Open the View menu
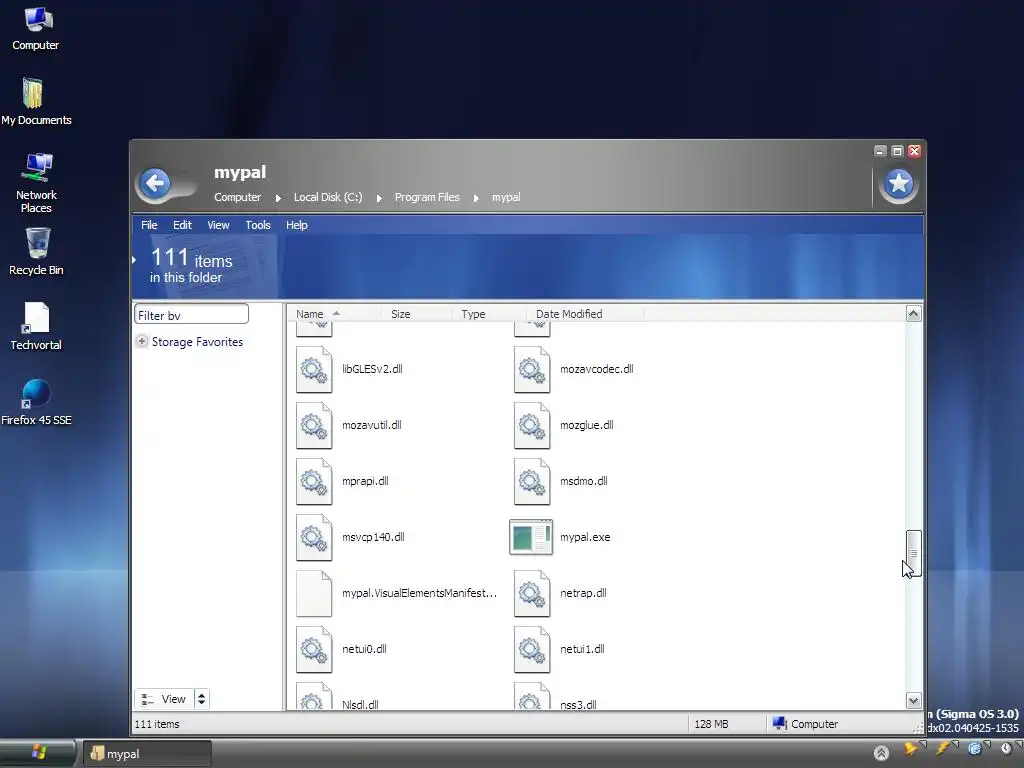The height and width of the screenshot is (768, 1024). [x=218, y=225]
